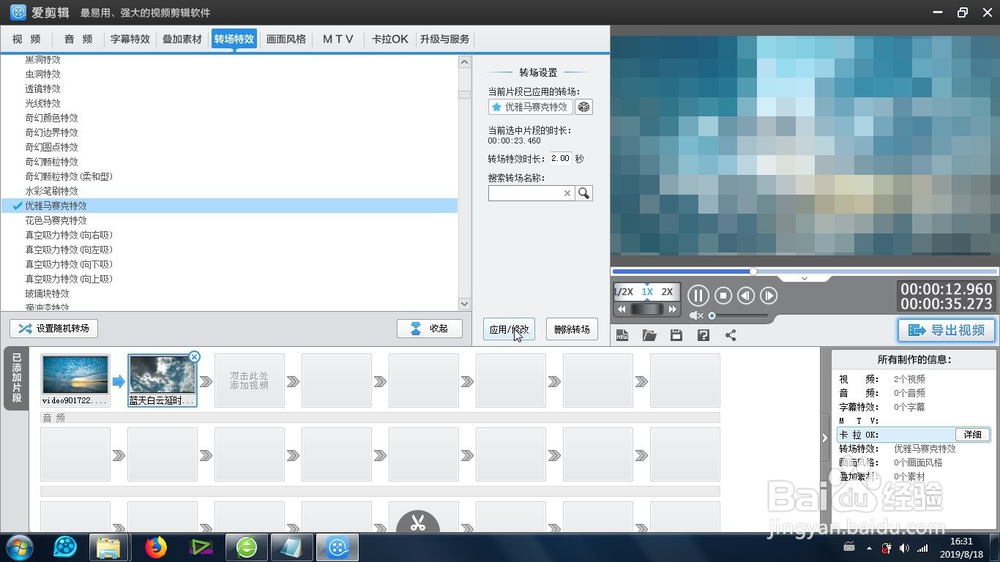
Task: Click the checked 优雅马赛克特效 row
Action: click(x=230, y=206)
